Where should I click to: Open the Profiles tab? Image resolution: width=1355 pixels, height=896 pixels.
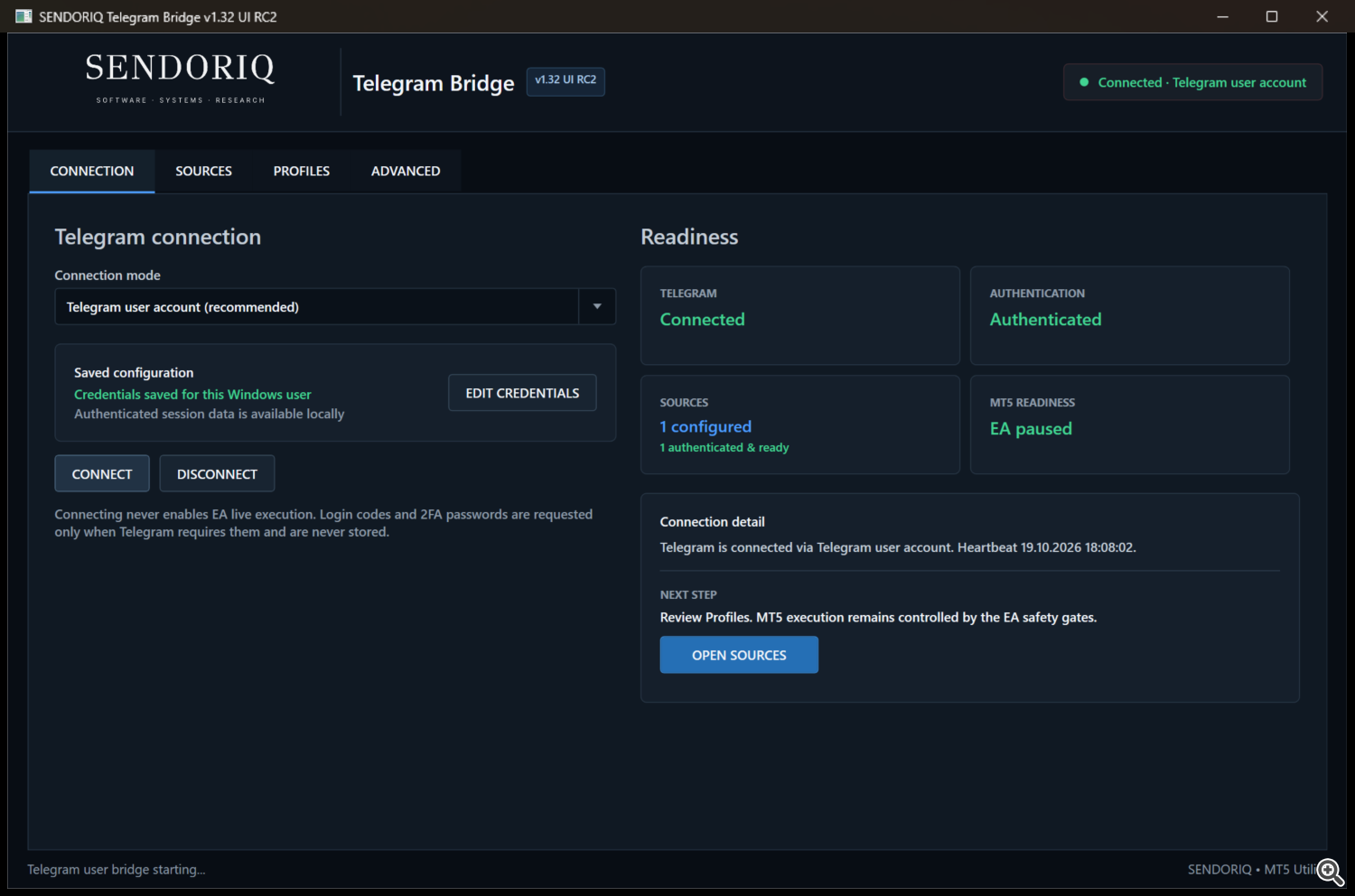click(x=302, y=171)
